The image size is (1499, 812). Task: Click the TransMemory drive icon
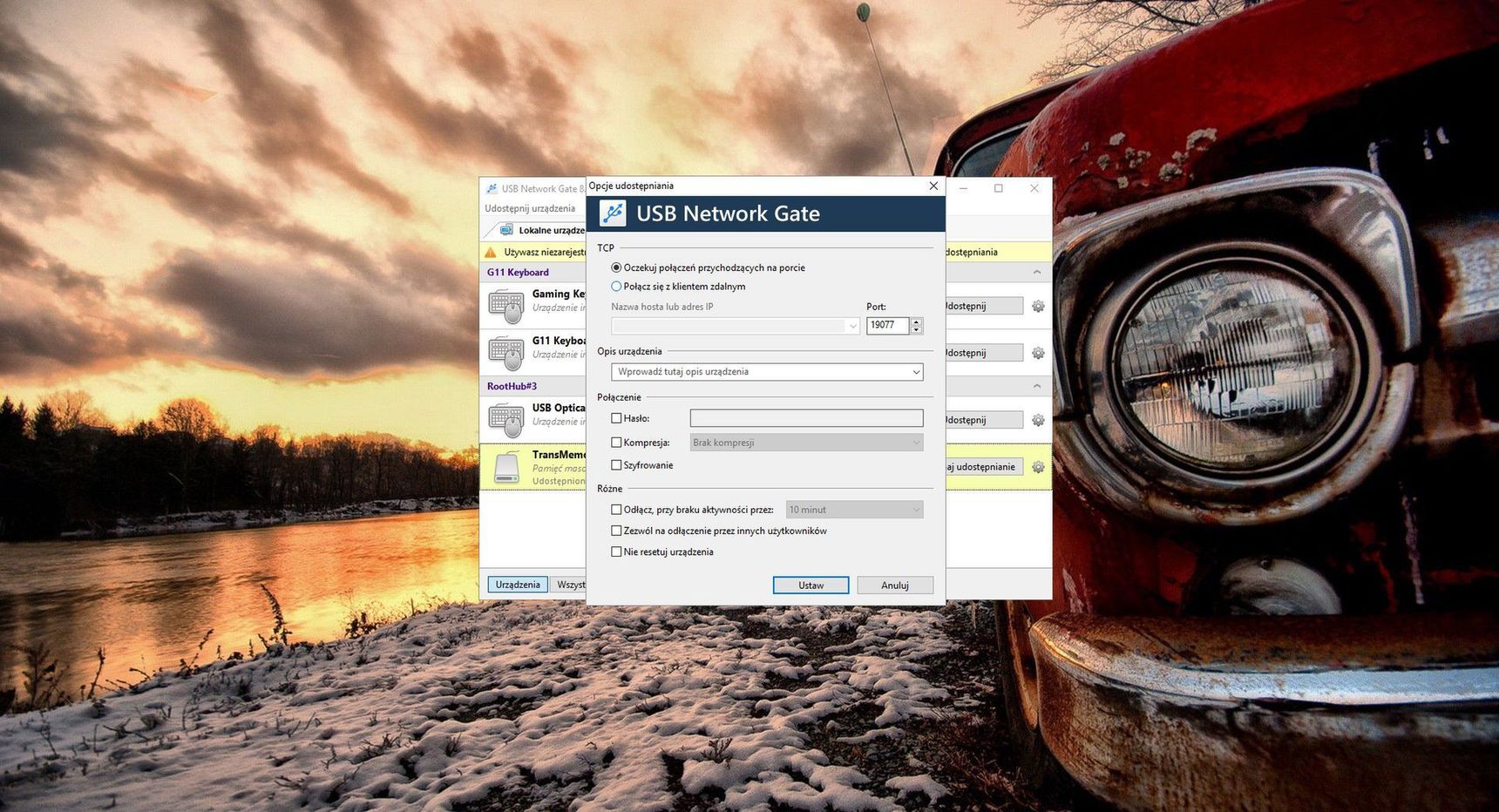pyautogui.click(x=506, y=467)
